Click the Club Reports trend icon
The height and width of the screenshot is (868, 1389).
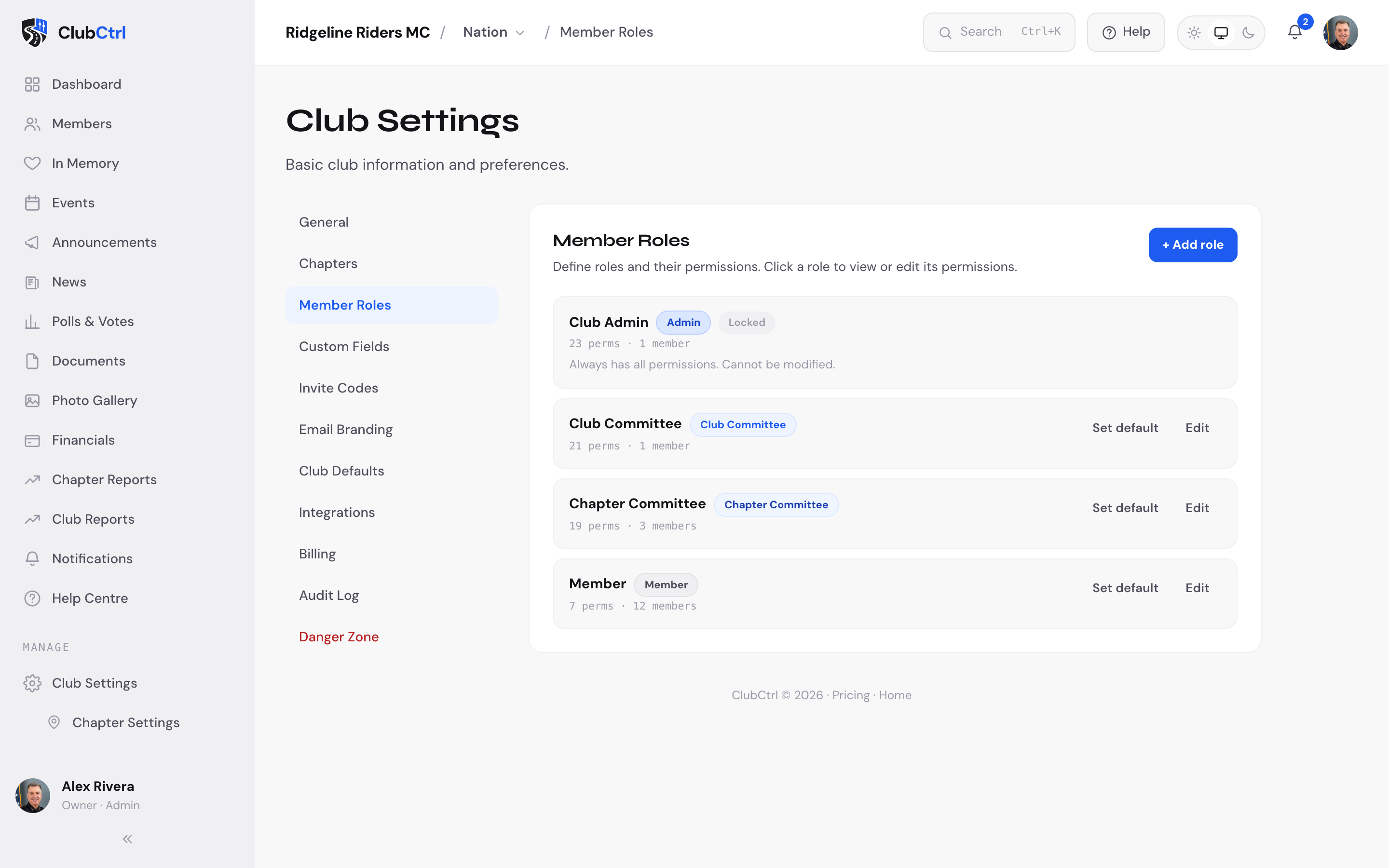pyautogui.click(x=32, y=519)
